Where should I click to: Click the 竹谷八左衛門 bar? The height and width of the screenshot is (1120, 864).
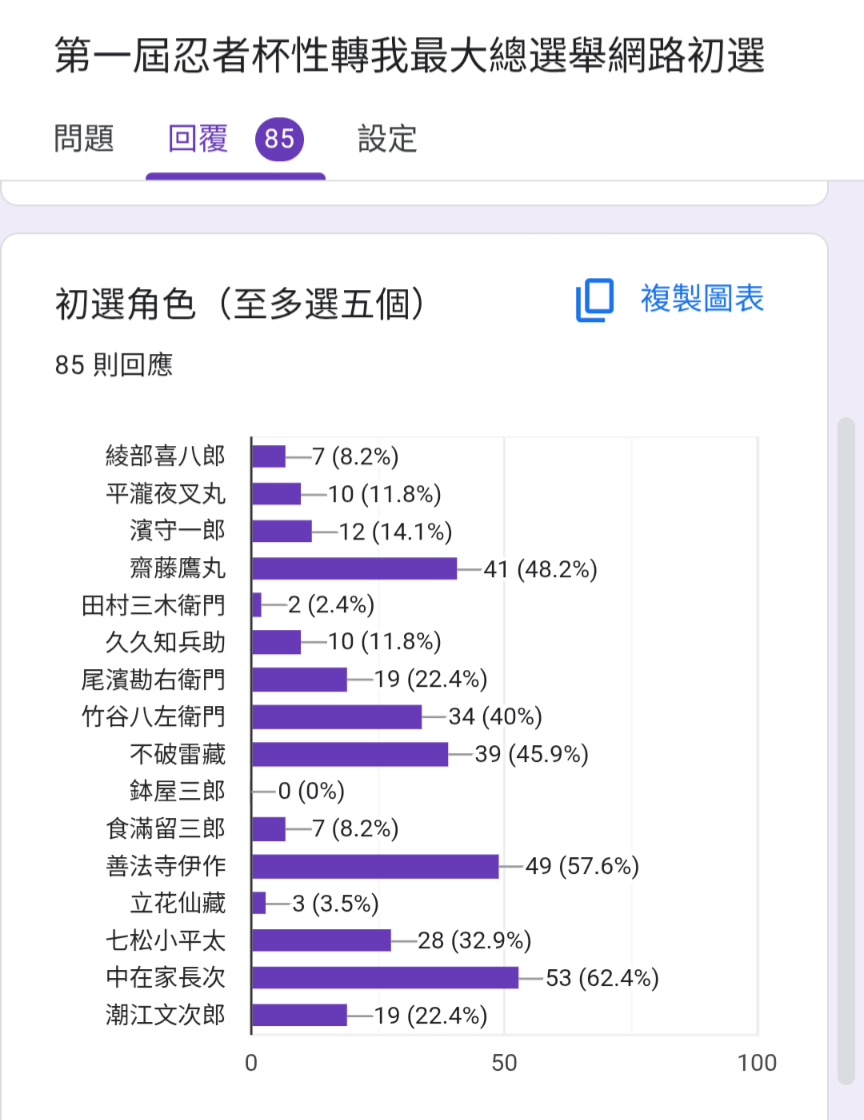(x=337, y=717)
